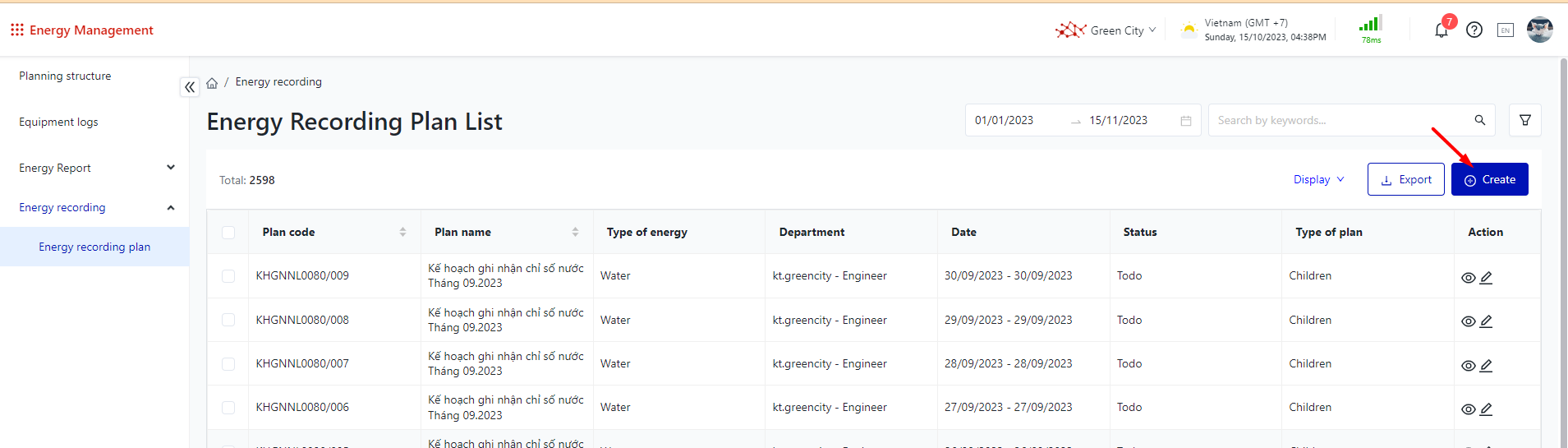Open the Display dropdown
Image resolution: width=1568 pixels, height=448 pixels.
(1318, 179)
